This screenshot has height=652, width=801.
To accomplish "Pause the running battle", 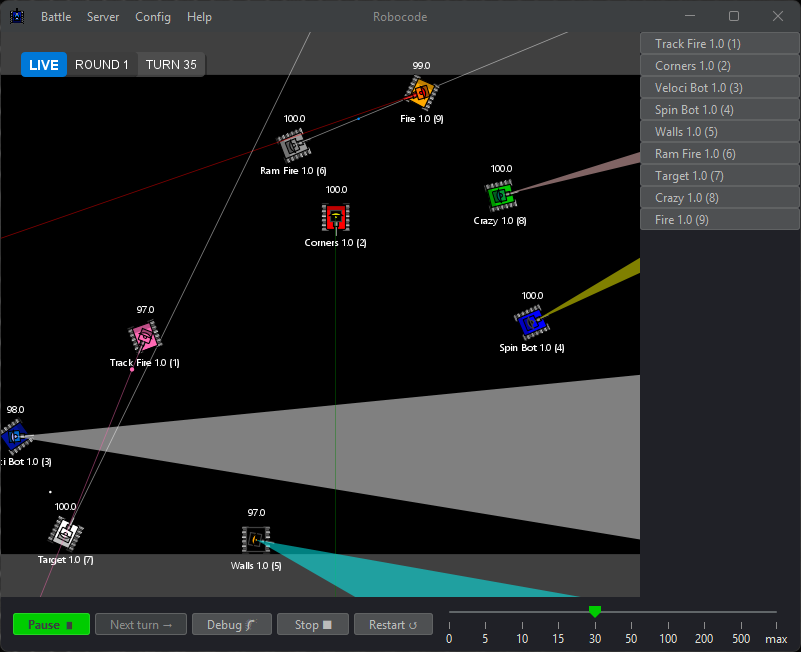I will [x=51, y=624].
